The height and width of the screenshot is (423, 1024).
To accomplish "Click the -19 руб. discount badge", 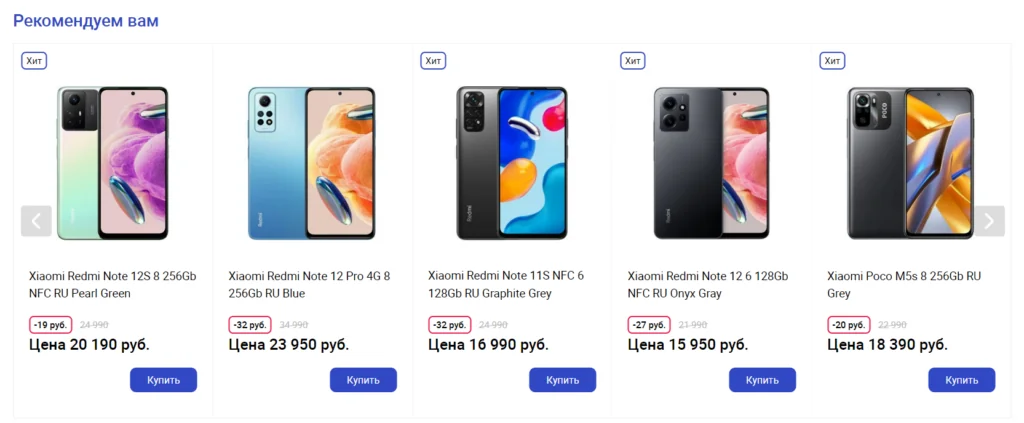I will tap(50, 324).
